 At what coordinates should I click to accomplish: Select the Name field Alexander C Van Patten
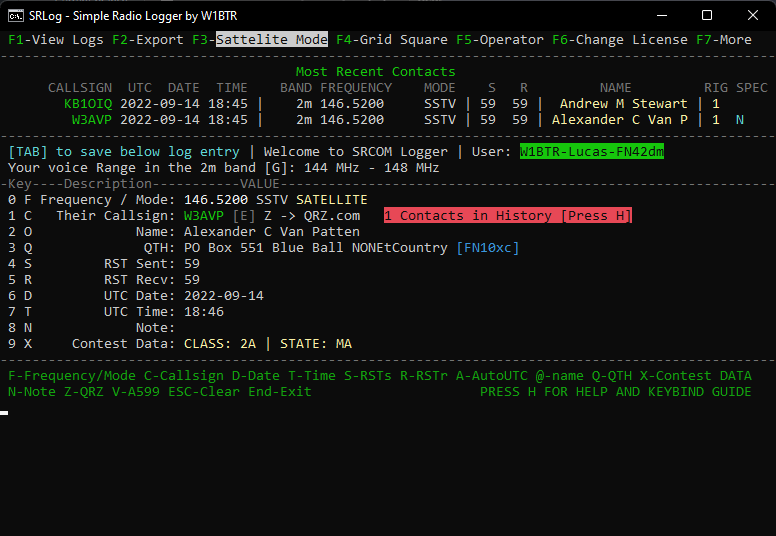coord(272,232)
